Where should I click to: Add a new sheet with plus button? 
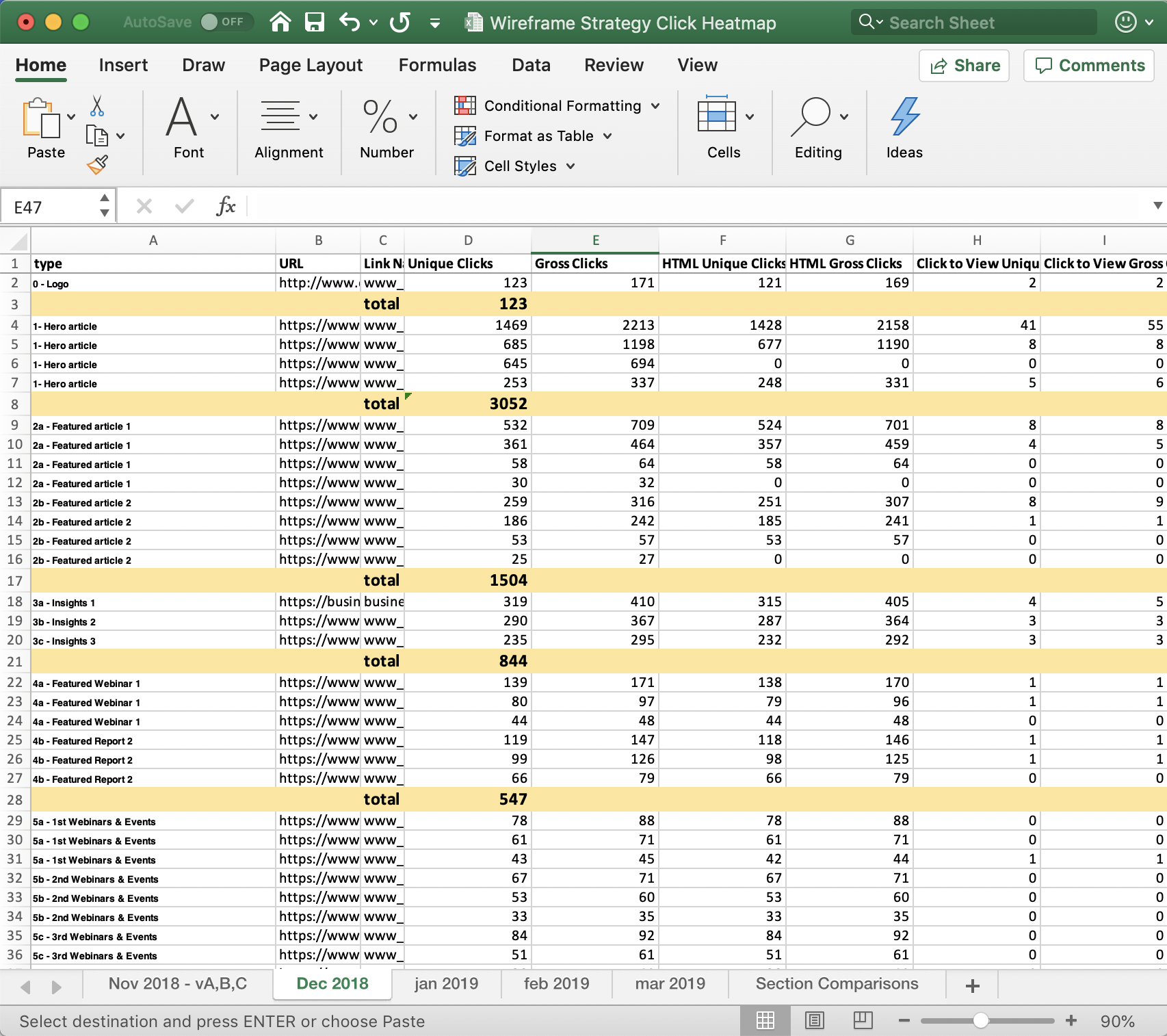(972, 985)
